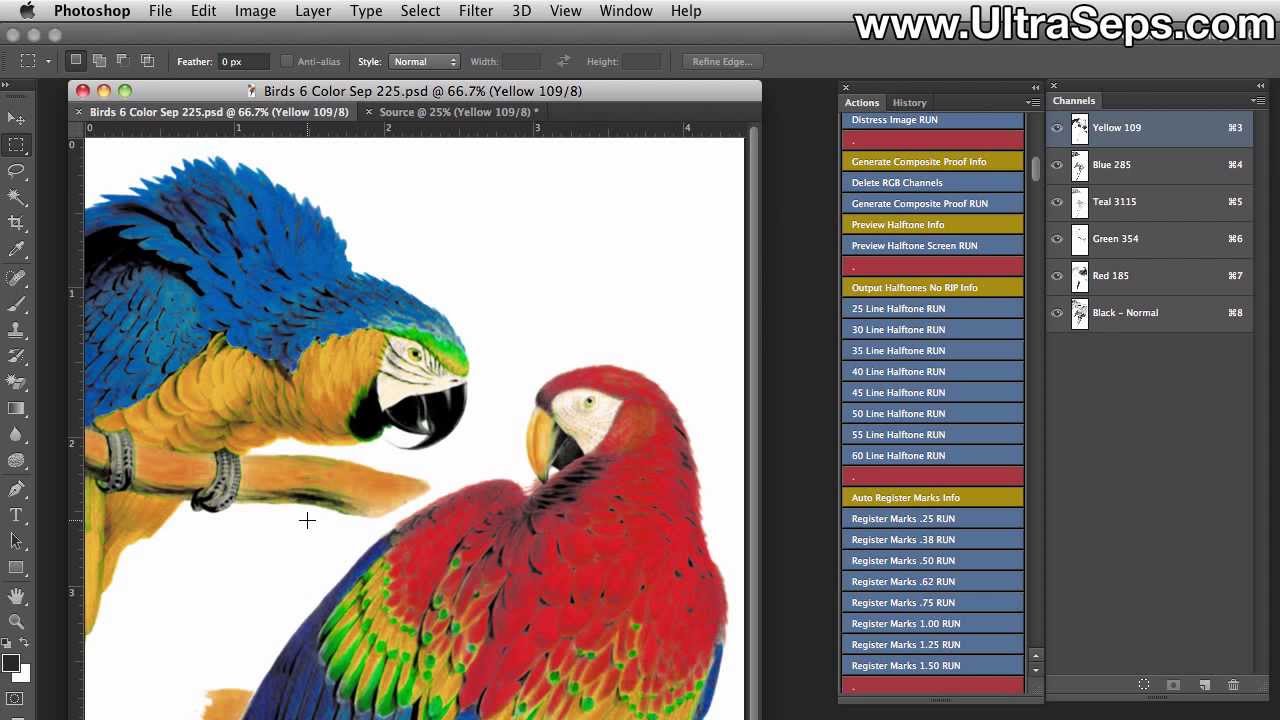Select the Rectangle shape tool
1280x720 pixels.
click(16, 567)
